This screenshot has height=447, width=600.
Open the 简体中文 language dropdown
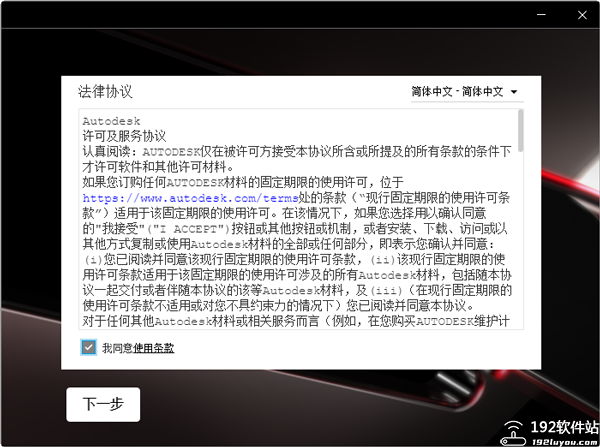coord(467,92)
